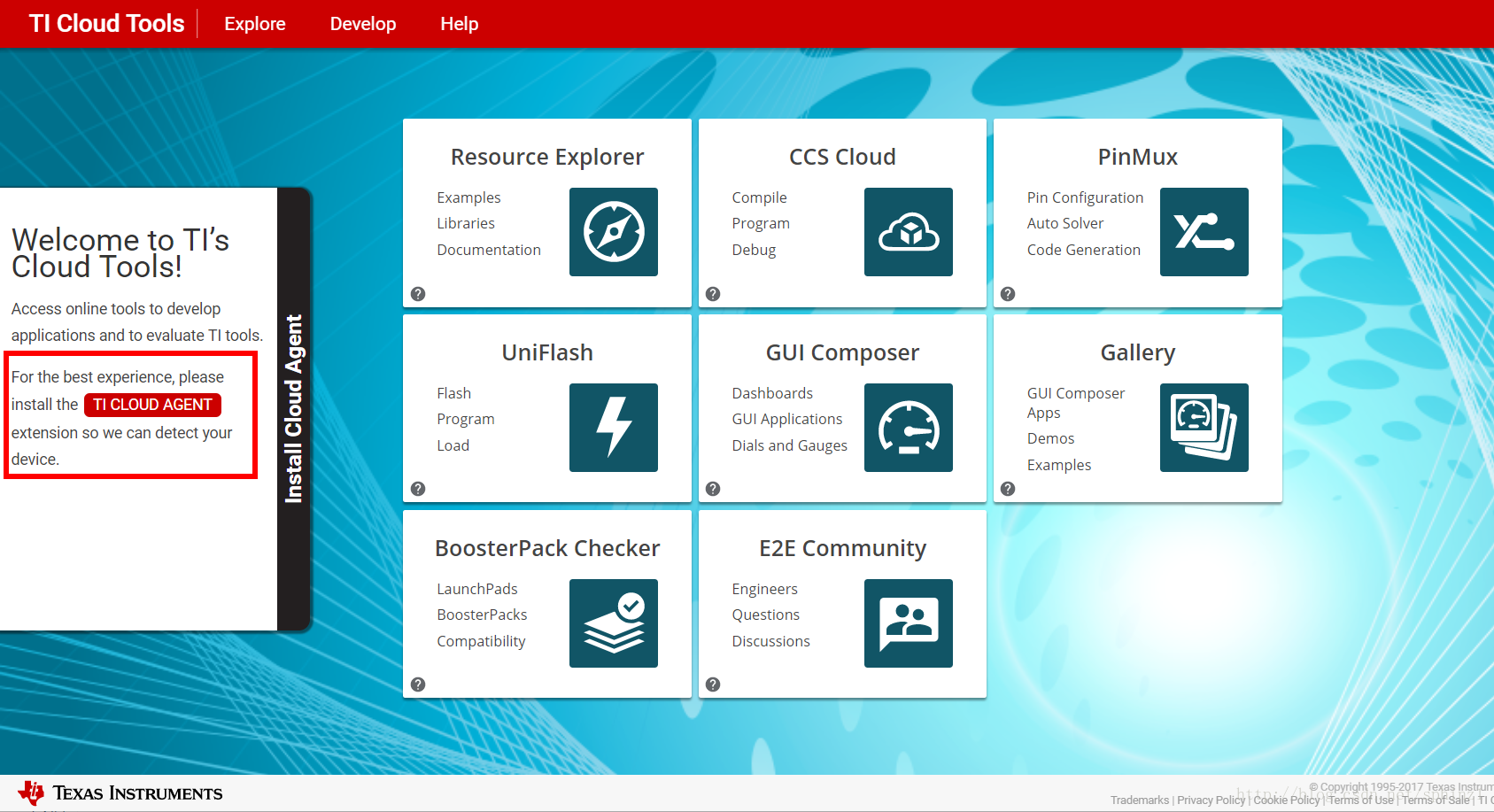Open the Terms of Use footer link
This screenshot has height=812, width=1494.
1360,800
